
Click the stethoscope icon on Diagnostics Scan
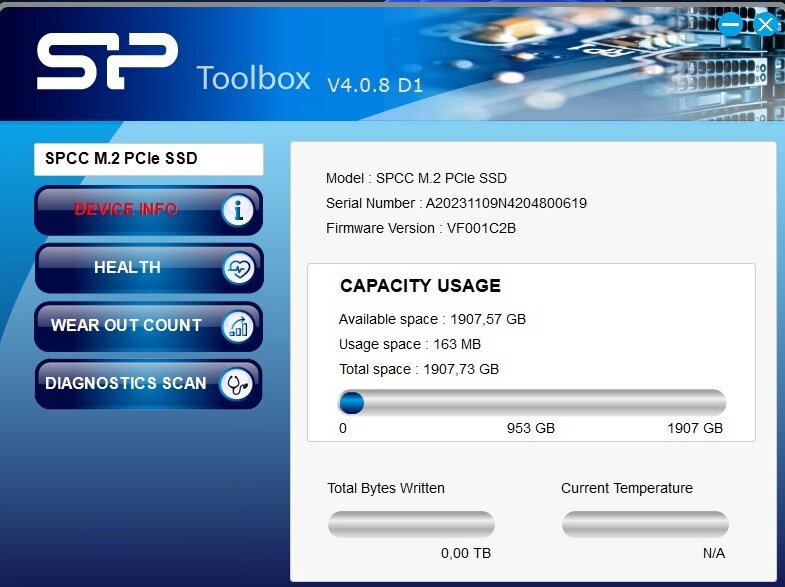[236, 384]
